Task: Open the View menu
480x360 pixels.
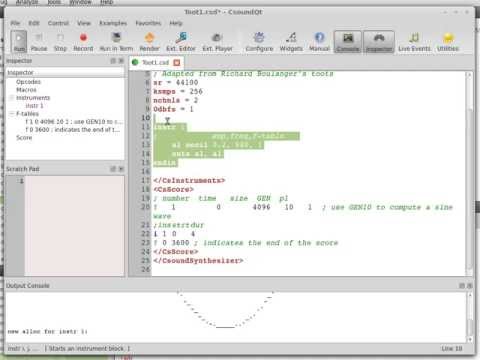Action: [84, 23]
